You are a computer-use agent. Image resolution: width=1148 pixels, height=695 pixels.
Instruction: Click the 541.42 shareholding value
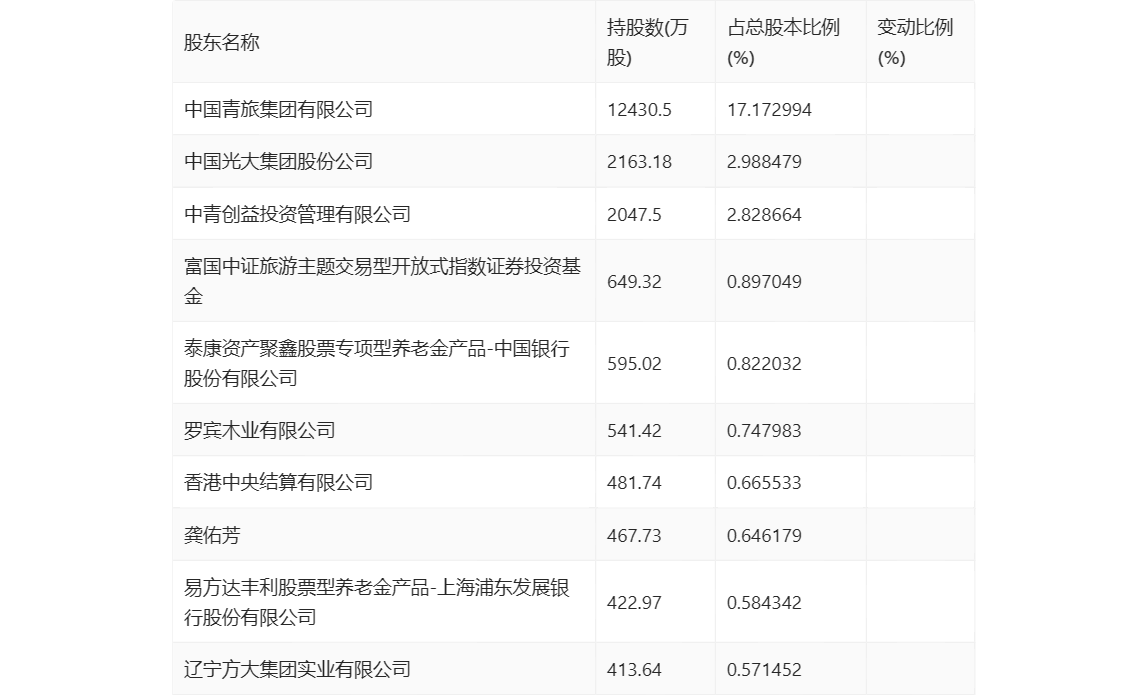tap(634, 431)
